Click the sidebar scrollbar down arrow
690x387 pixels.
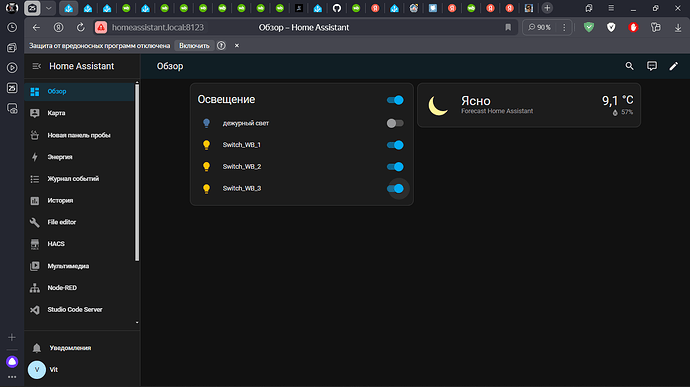137,323
